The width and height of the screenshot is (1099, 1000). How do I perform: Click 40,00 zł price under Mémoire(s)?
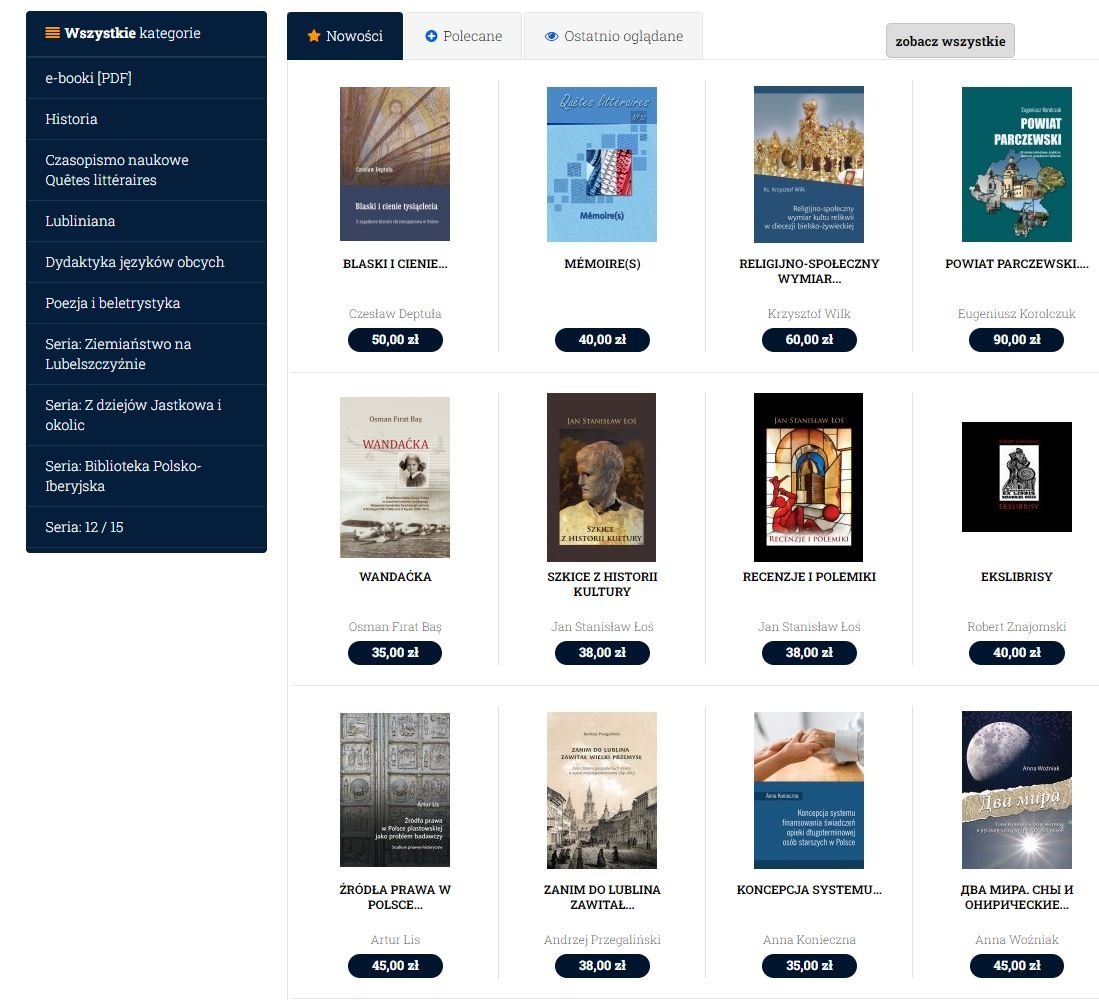click(x=602, y=340)
